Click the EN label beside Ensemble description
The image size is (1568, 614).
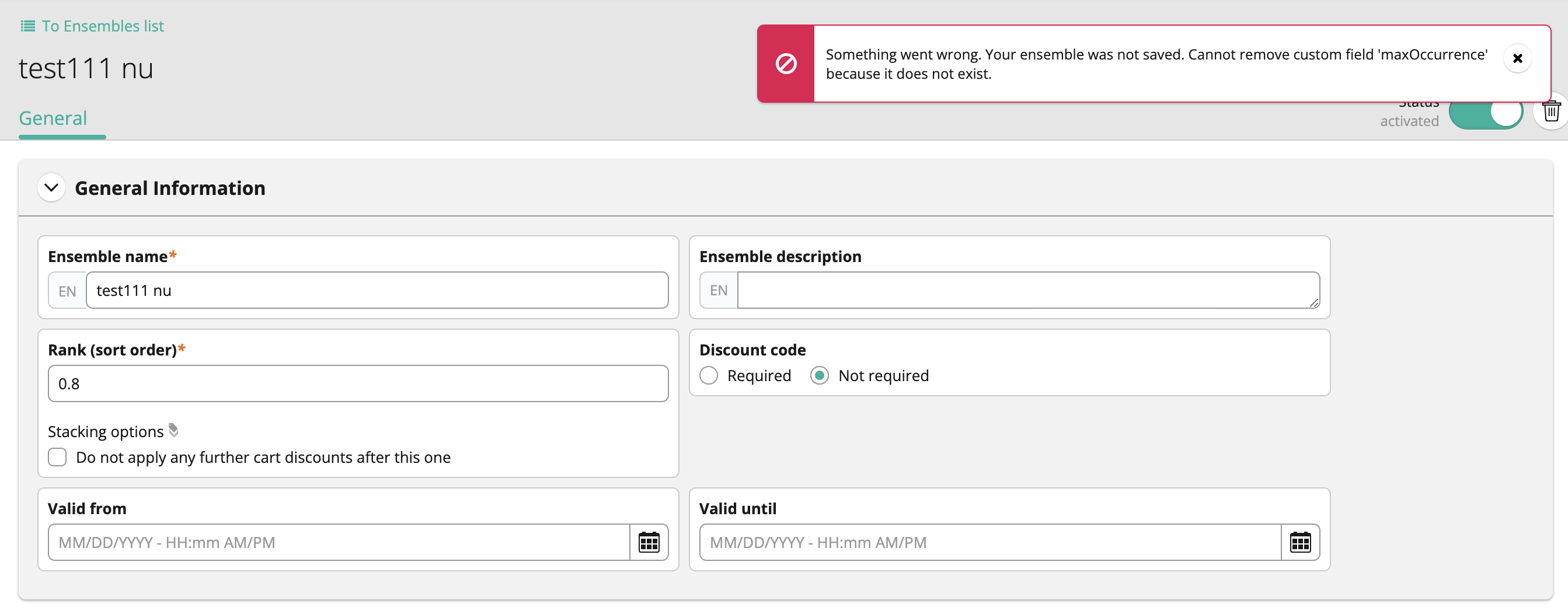(718, 290)
